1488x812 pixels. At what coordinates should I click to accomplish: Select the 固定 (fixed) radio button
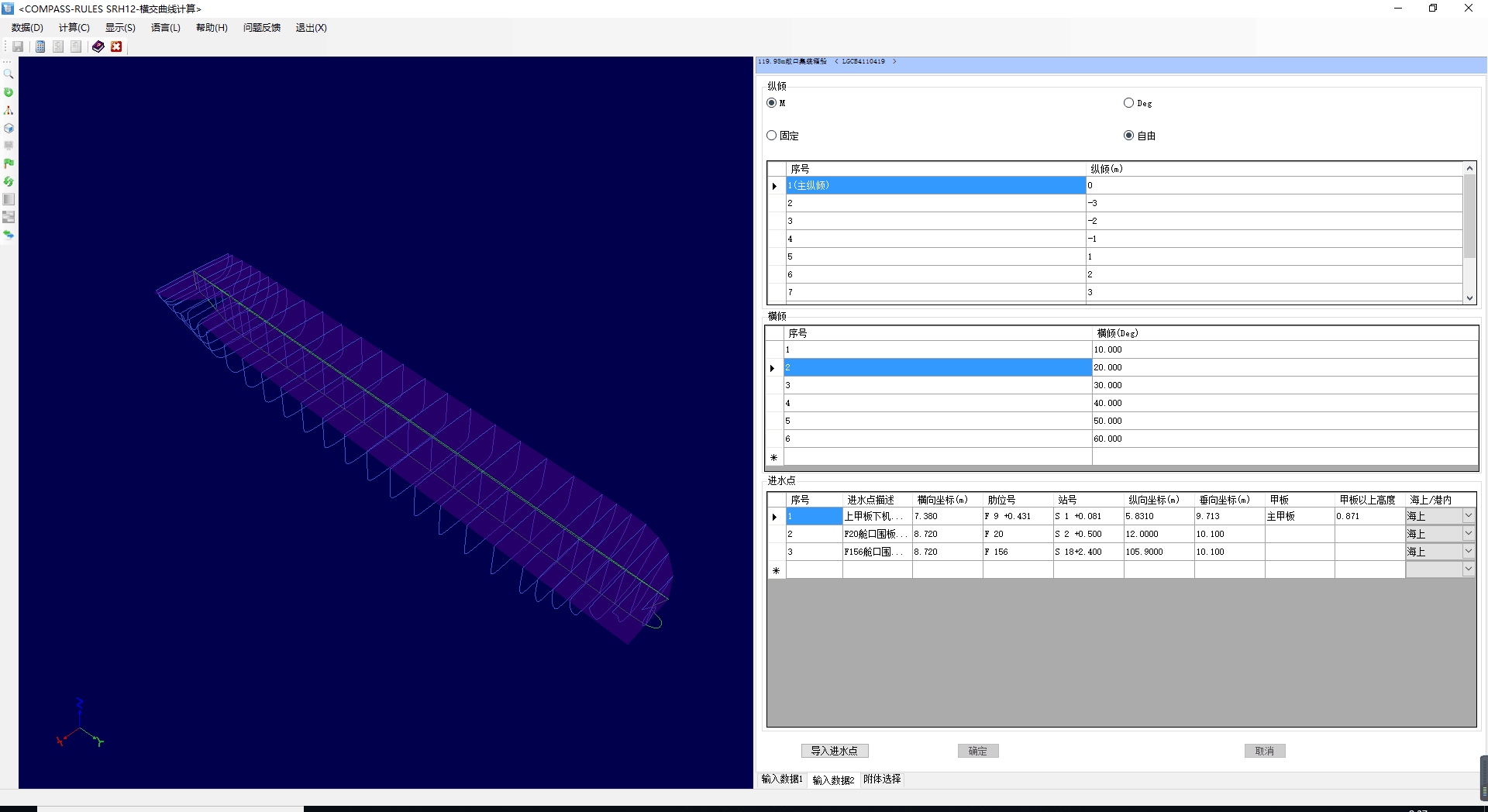click(x=771, y=136)
